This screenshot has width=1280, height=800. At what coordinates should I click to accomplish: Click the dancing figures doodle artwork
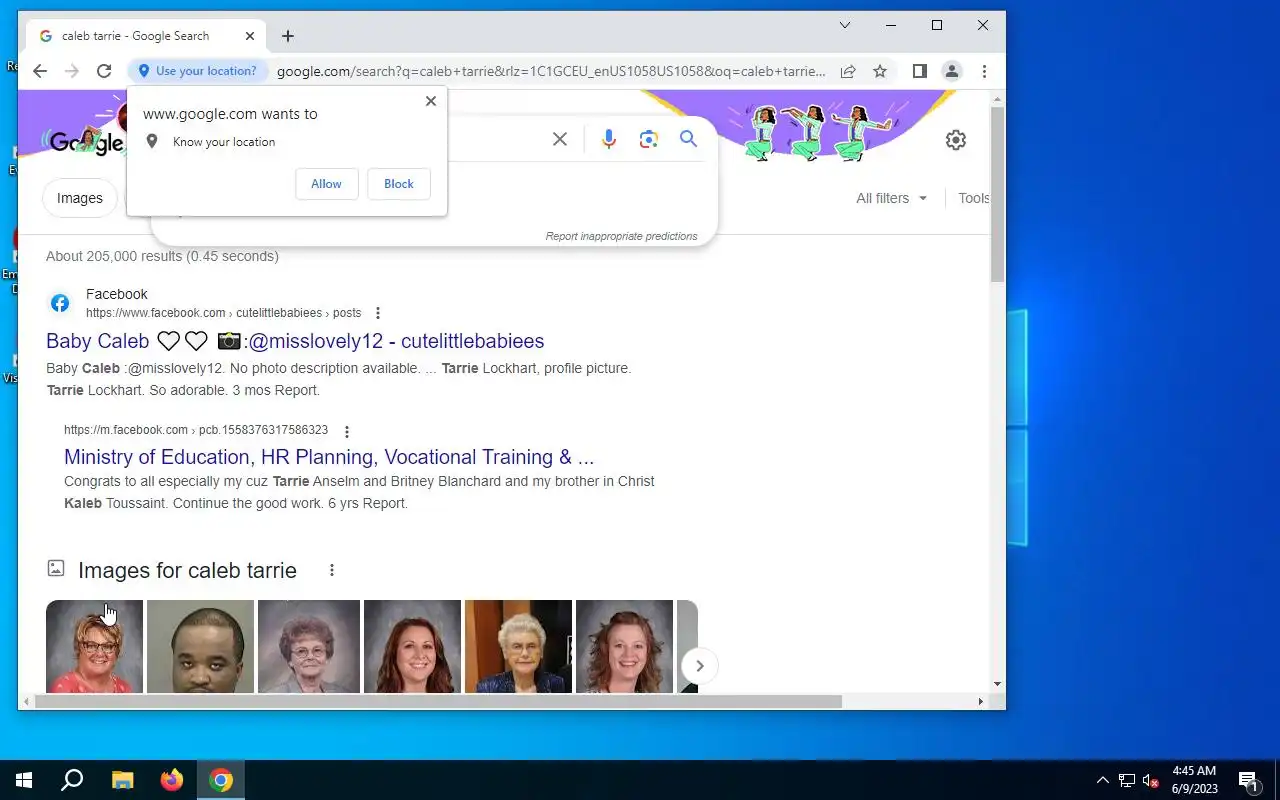coord(819,132)
